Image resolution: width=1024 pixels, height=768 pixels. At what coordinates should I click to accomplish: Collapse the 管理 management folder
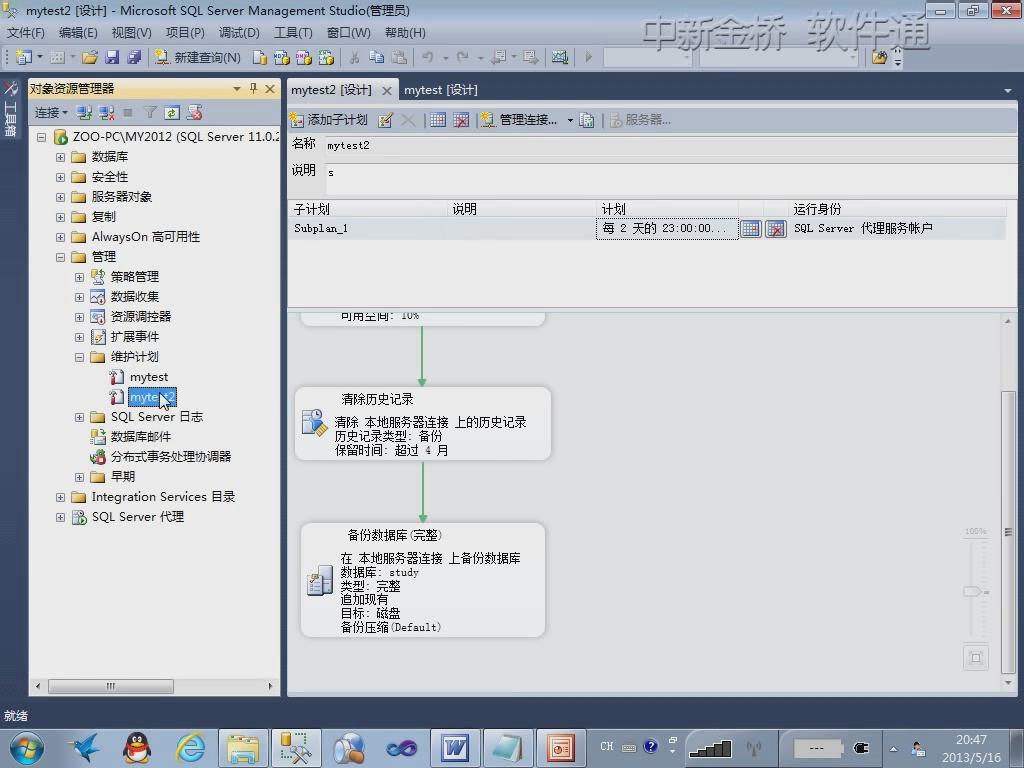point(60,257)
